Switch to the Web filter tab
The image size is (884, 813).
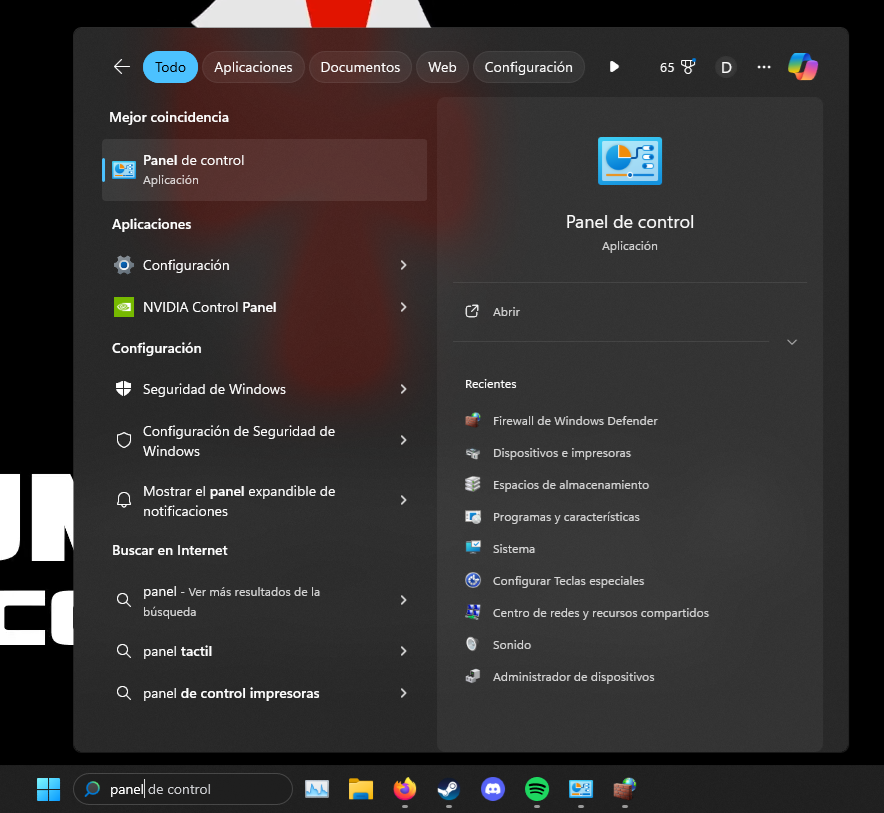(442, 67)
